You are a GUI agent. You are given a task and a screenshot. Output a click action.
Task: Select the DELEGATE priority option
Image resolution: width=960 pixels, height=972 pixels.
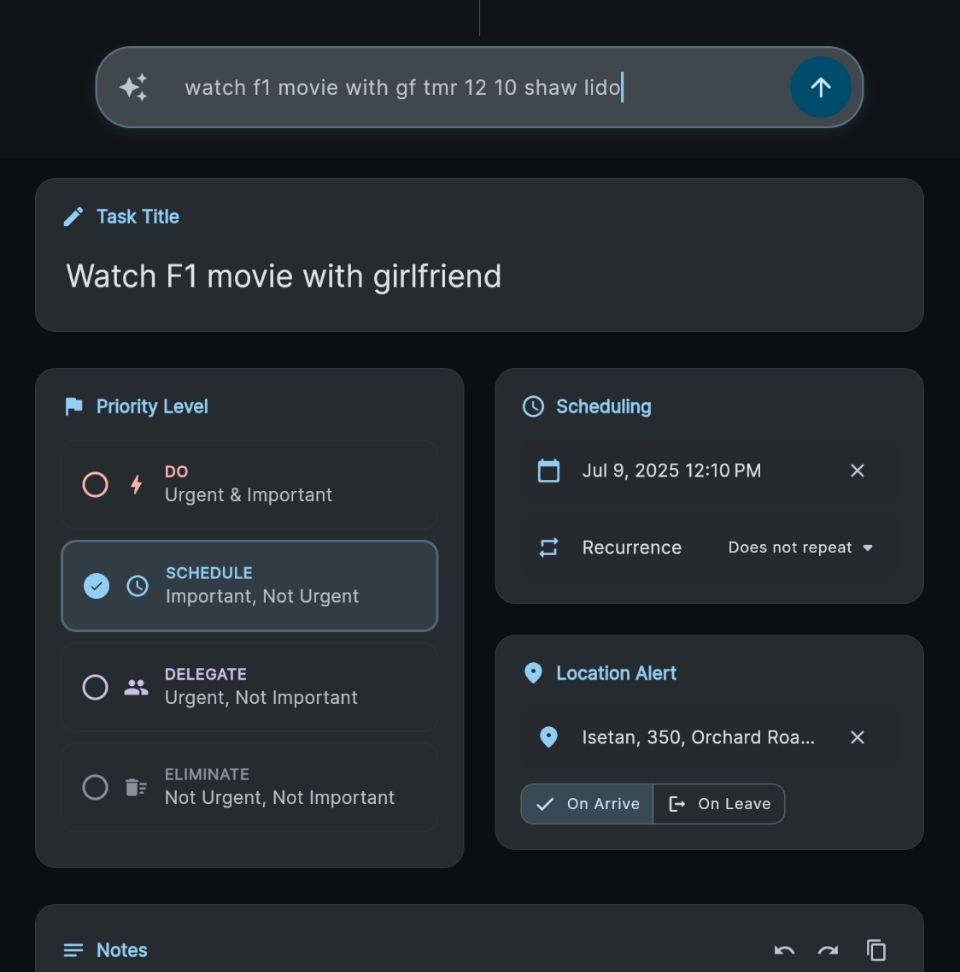click(250, 687)
